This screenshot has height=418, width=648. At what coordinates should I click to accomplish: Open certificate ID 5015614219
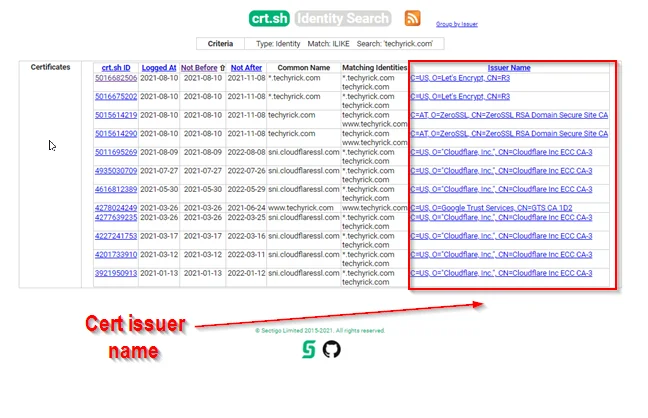pyautogui.click(x=116, y=115)
